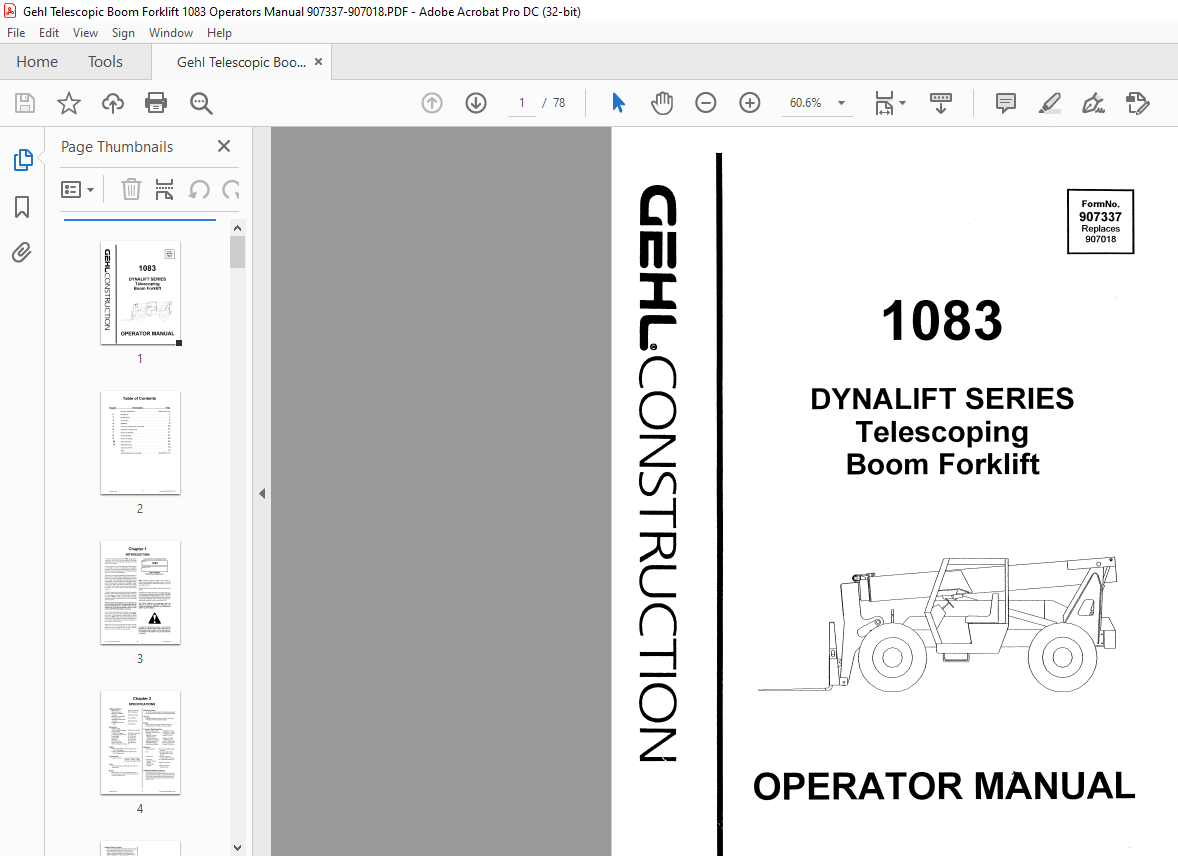Upload file to Document Cloud
Viewport: 1178px width, 856px height.
(x=113, y=103)
